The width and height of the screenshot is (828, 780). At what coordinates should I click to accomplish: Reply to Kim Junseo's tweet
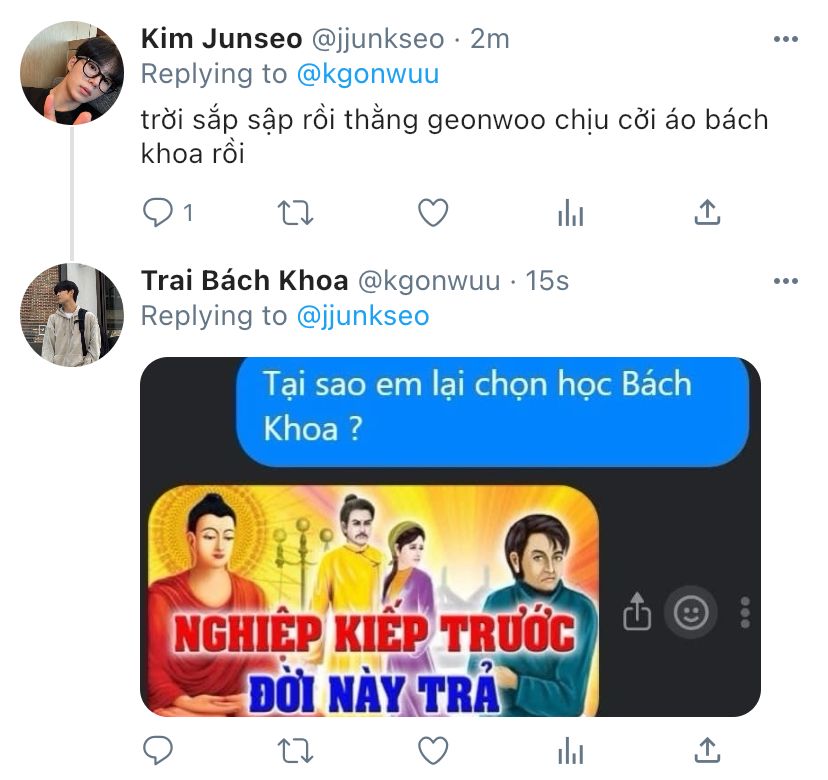point(158,212)
